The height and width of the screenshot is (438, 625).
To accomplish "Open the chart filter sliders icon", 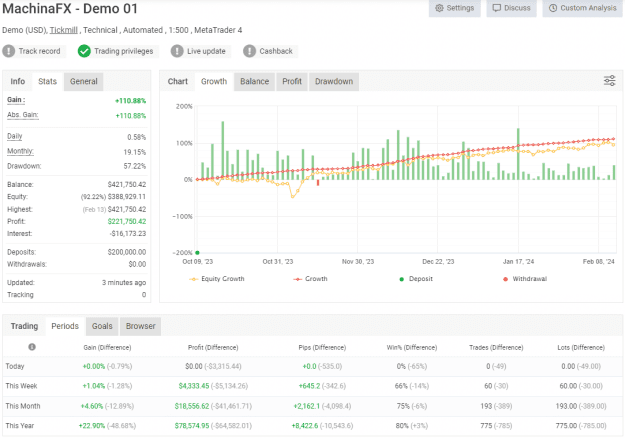I will pyautogui.click(x=609, y=81).
